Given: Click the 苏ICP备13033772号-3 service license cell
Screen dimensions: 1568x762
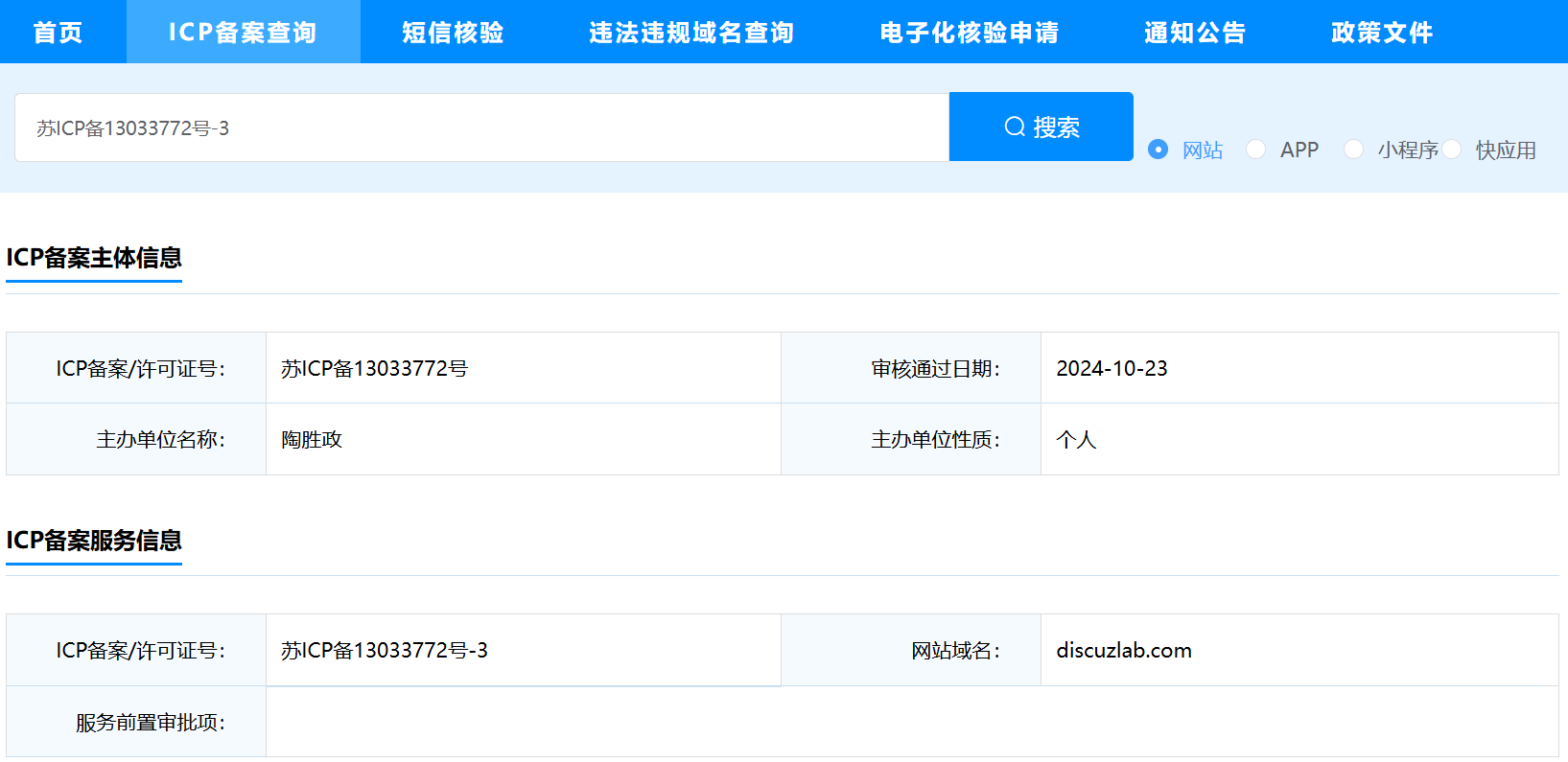Looking at the screenshot, I should pos(384,650).
